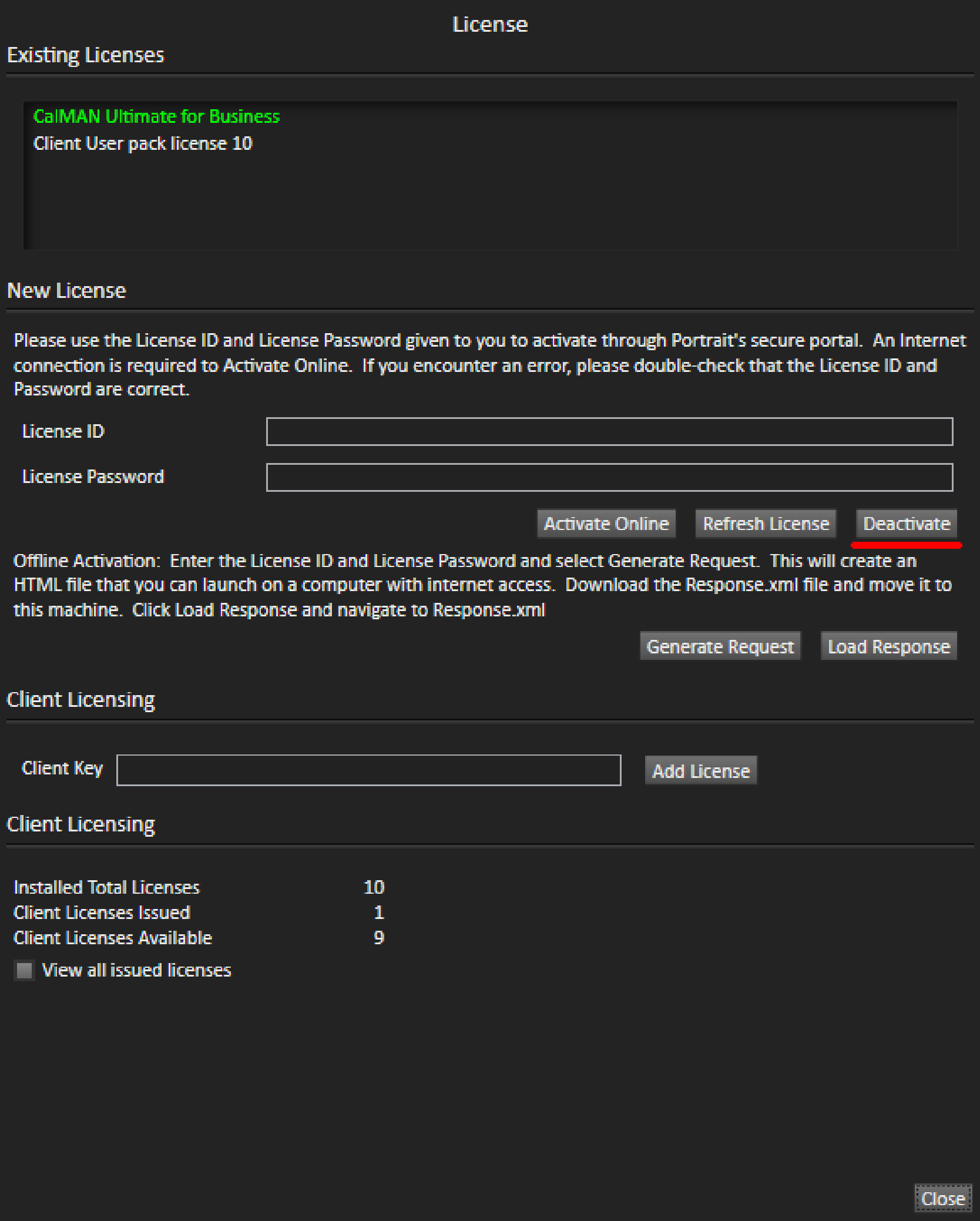Click the Add License button

coord(701,770)
